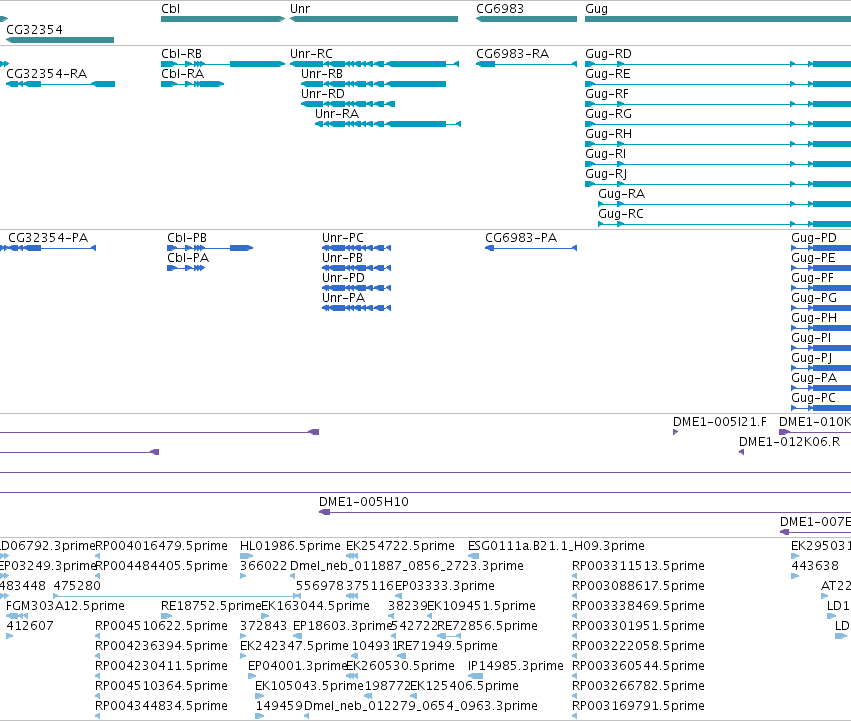This screenshot has width=851, height=721.
Task: Click the Cbl gene label
Action: pyautogui.click(x=170, y=9)
